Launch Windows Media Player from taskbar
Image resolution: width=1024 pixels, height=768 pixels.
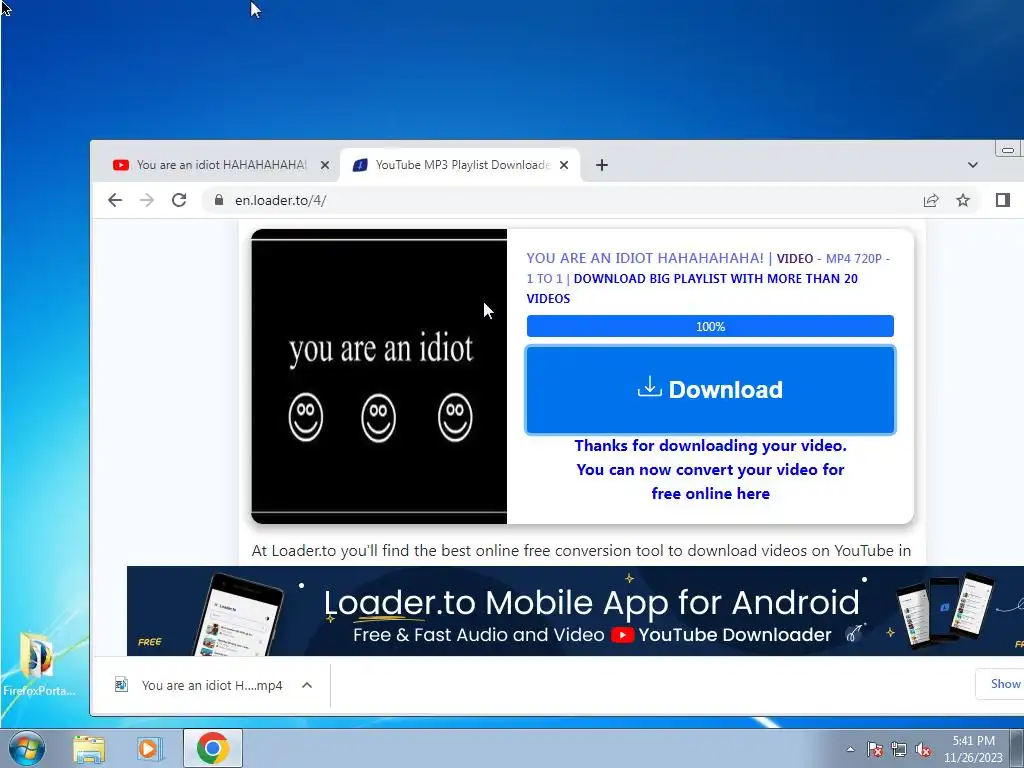click(150, 749)
